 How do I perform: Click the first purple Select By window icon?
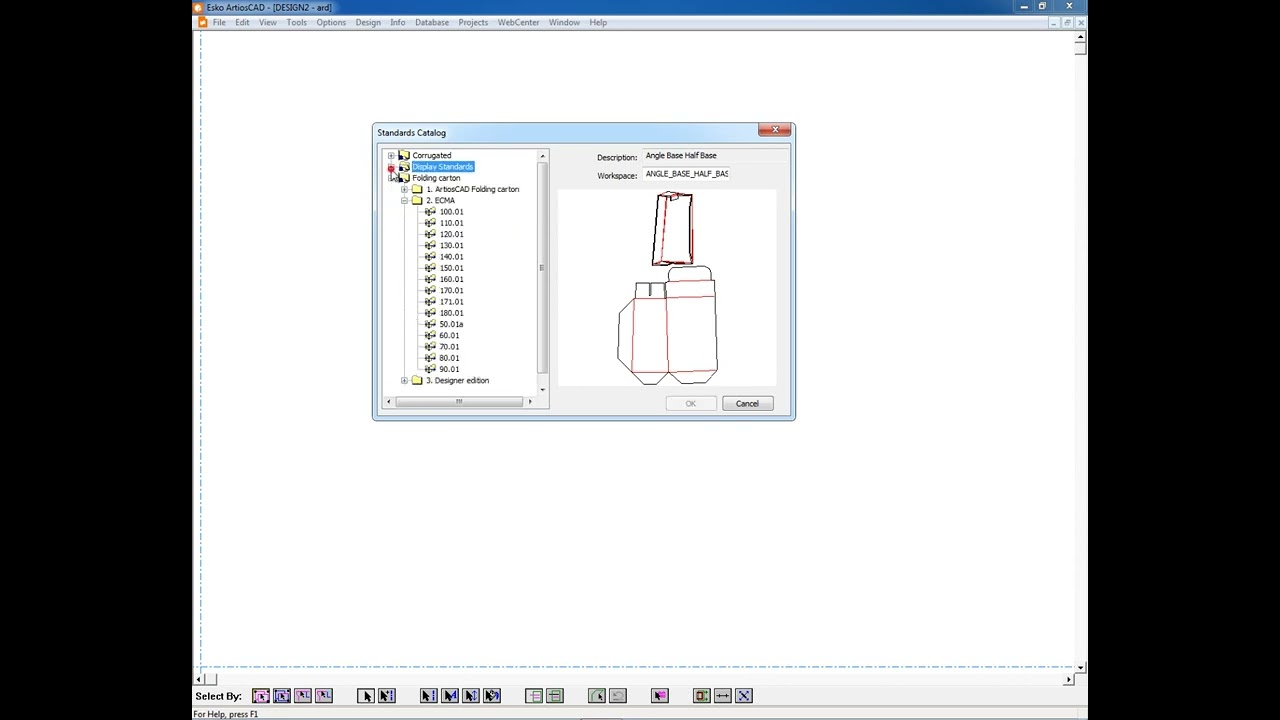click(x=260, y=695)
